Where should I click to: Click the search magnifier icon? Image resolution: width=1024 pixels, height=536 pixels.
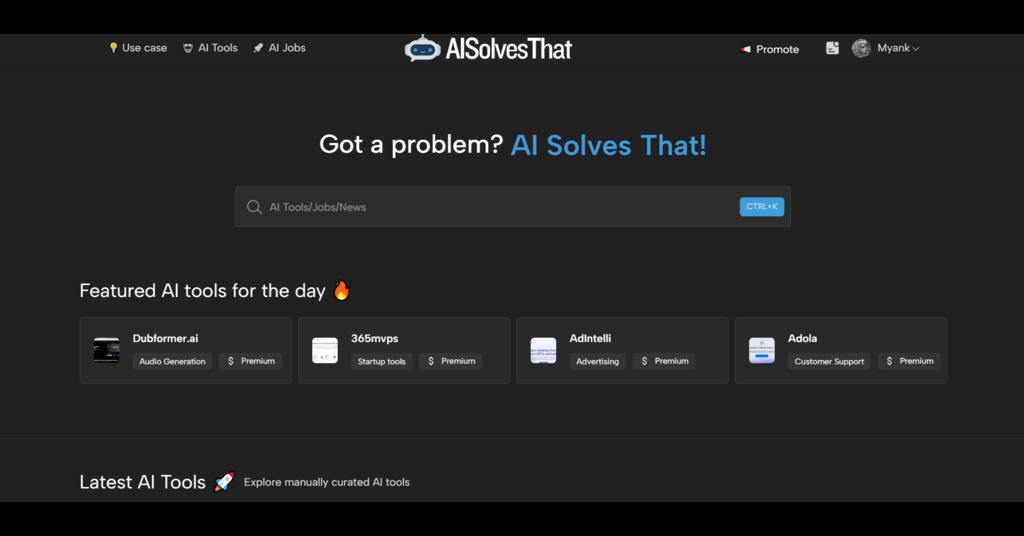[x=254, y=207]
